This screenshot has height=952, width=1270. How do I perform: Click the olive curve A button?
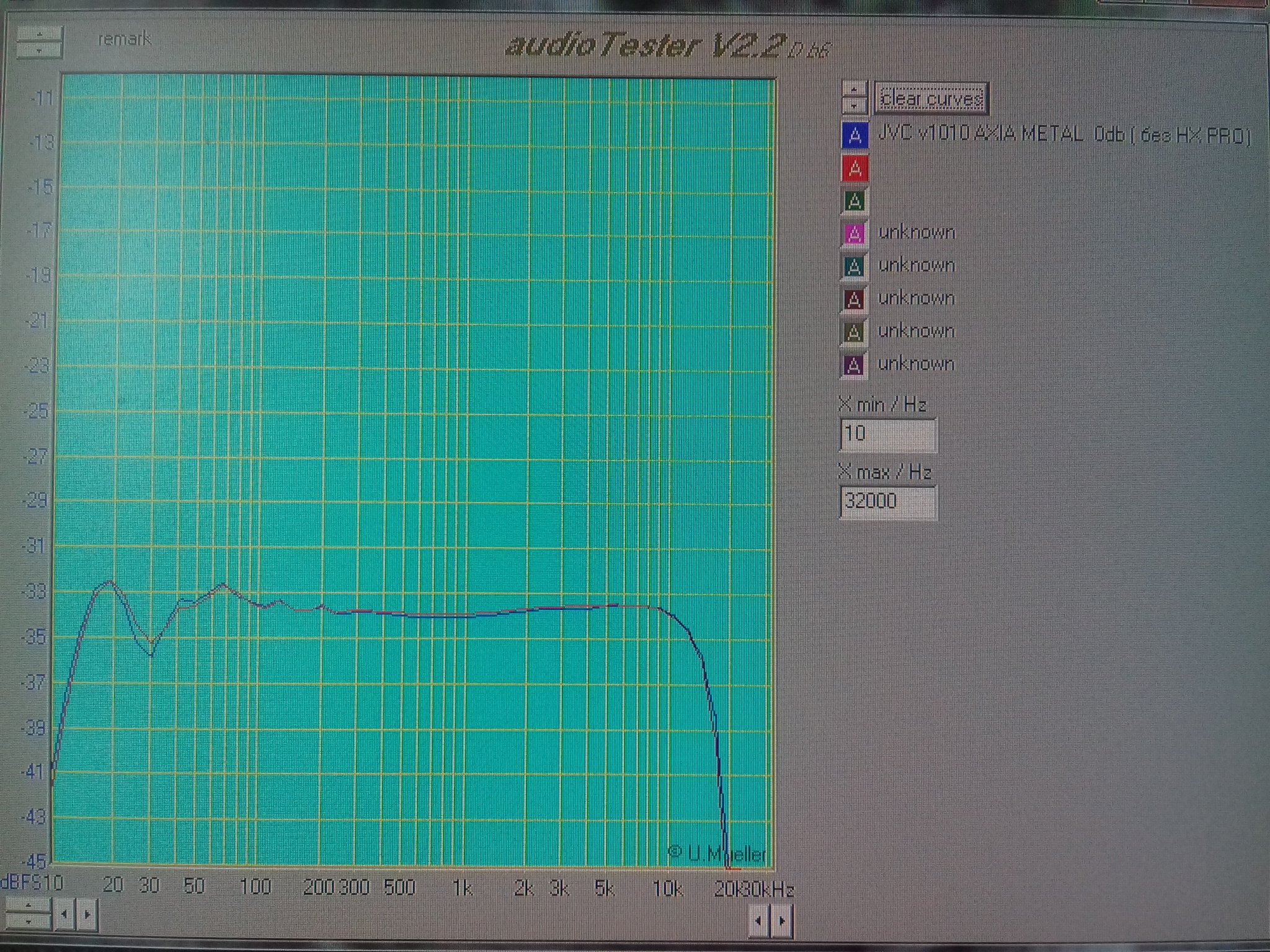click(x=853, y=332)
